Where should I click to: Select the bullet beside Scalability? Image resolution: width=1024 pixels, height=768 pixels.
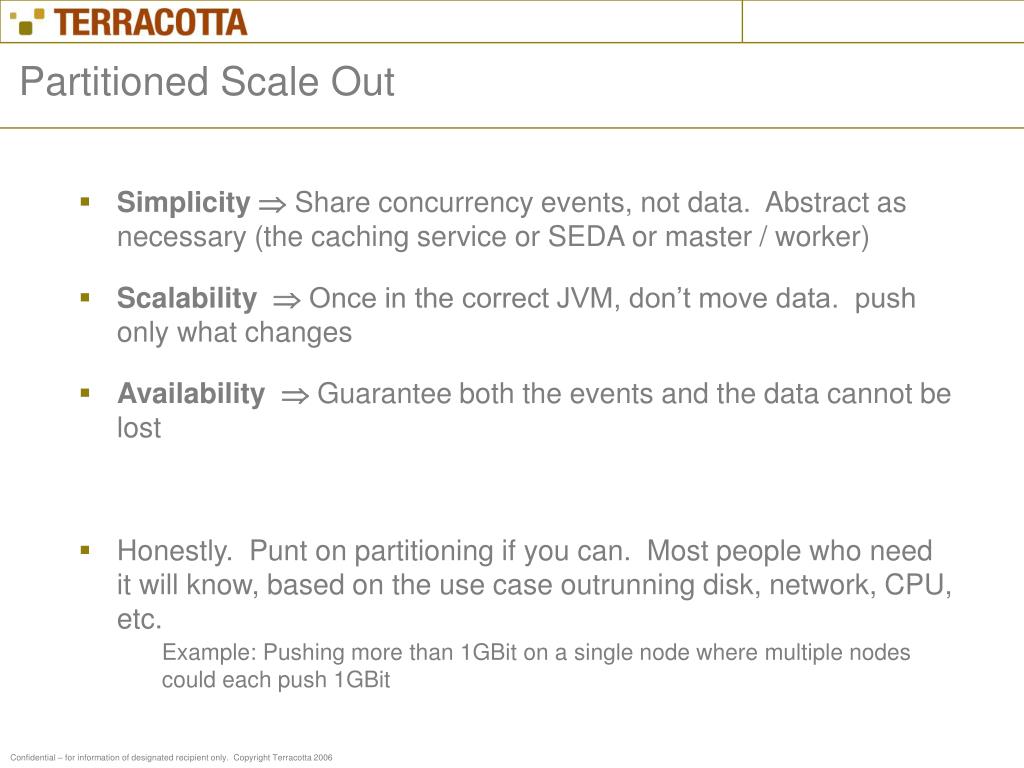coord(85,298)
